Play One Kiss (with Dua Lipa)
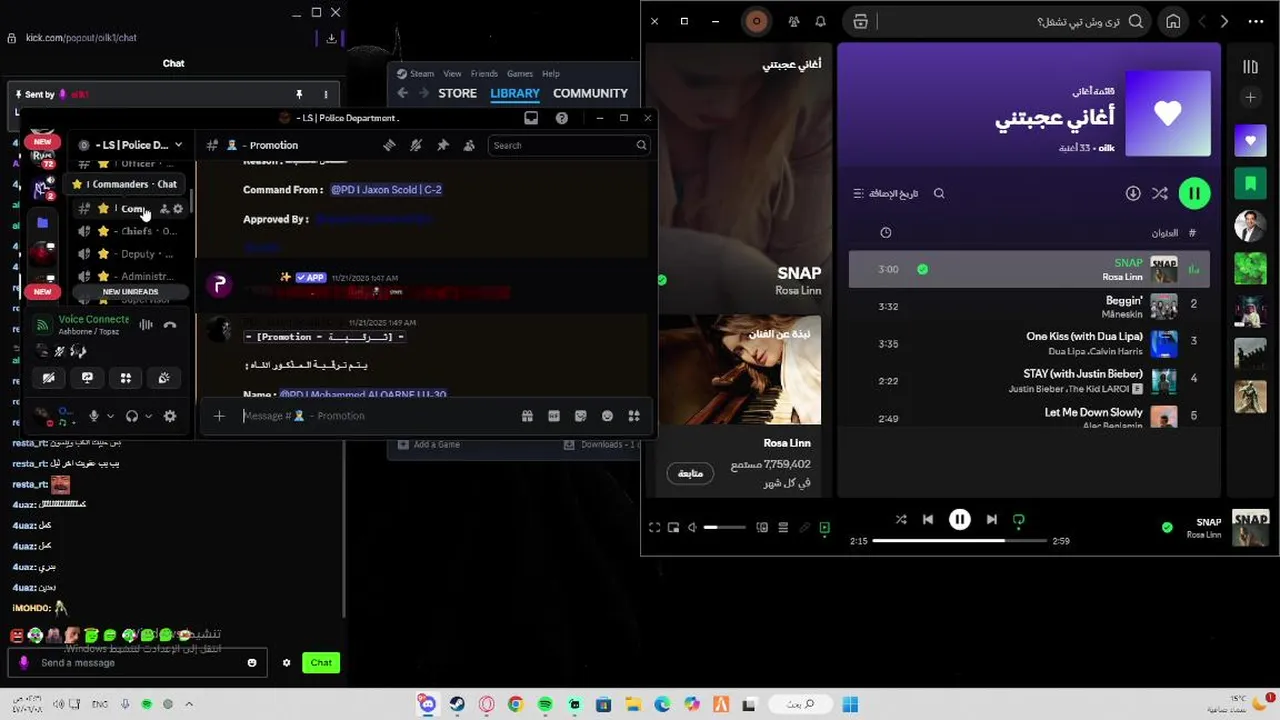Viewport: 1280px width, 720px height. [x=1029, y=343]
